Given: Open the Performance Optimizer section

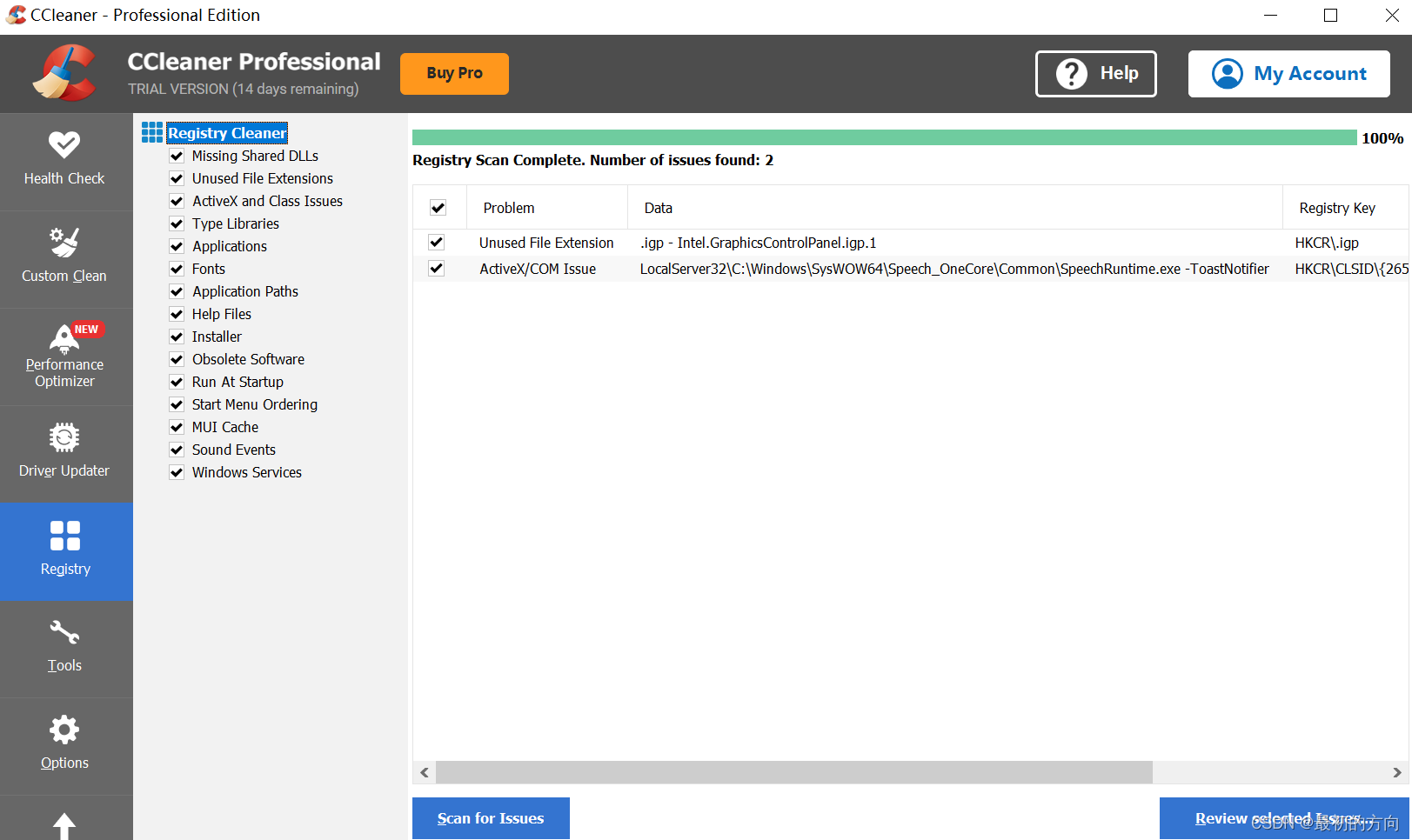Looking at the screenshot, I should (65, 357).
